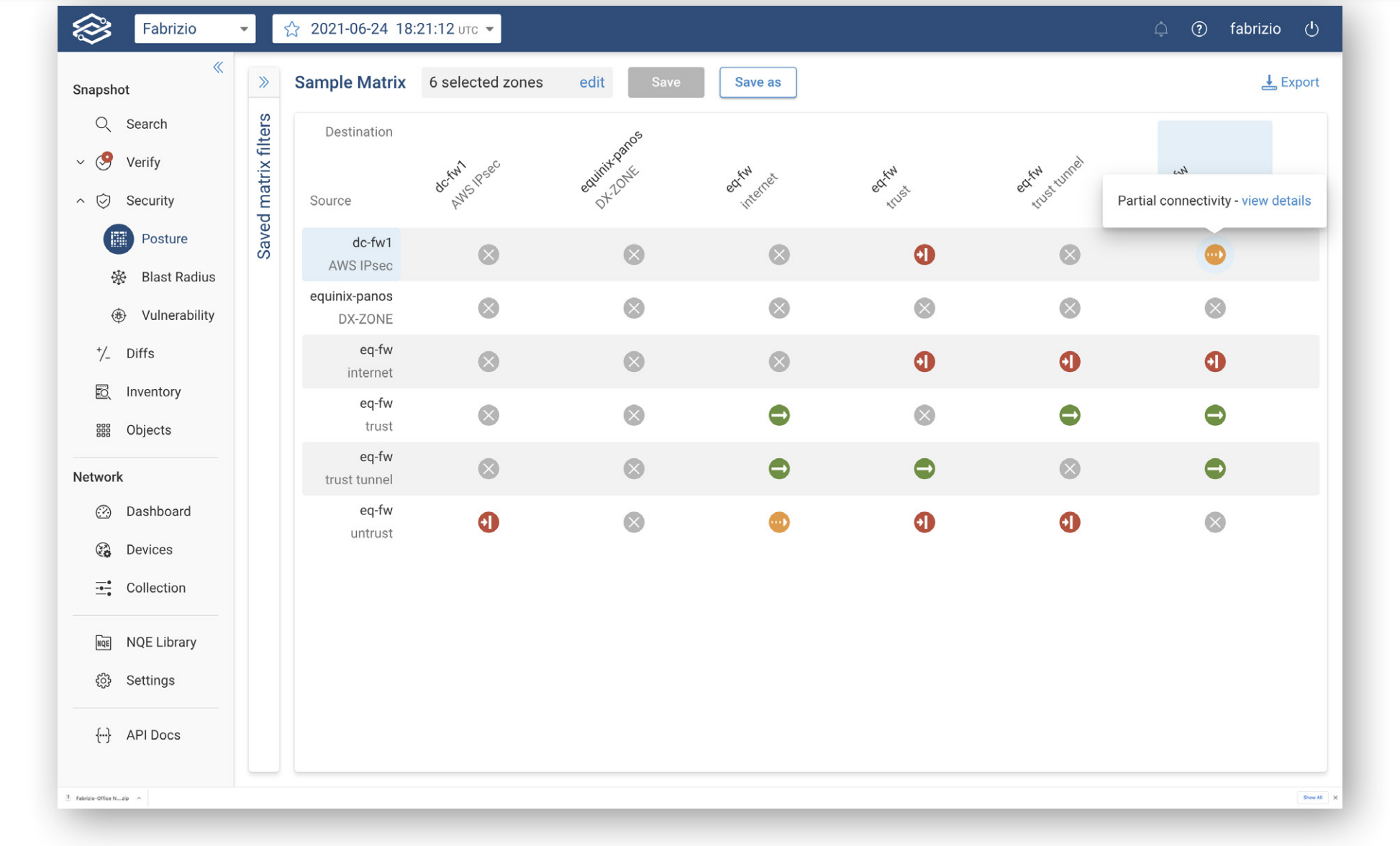Click the notifications bell icon
Image resolution: width=1400 pixels, height=846 pixels.
point(1160,29)
